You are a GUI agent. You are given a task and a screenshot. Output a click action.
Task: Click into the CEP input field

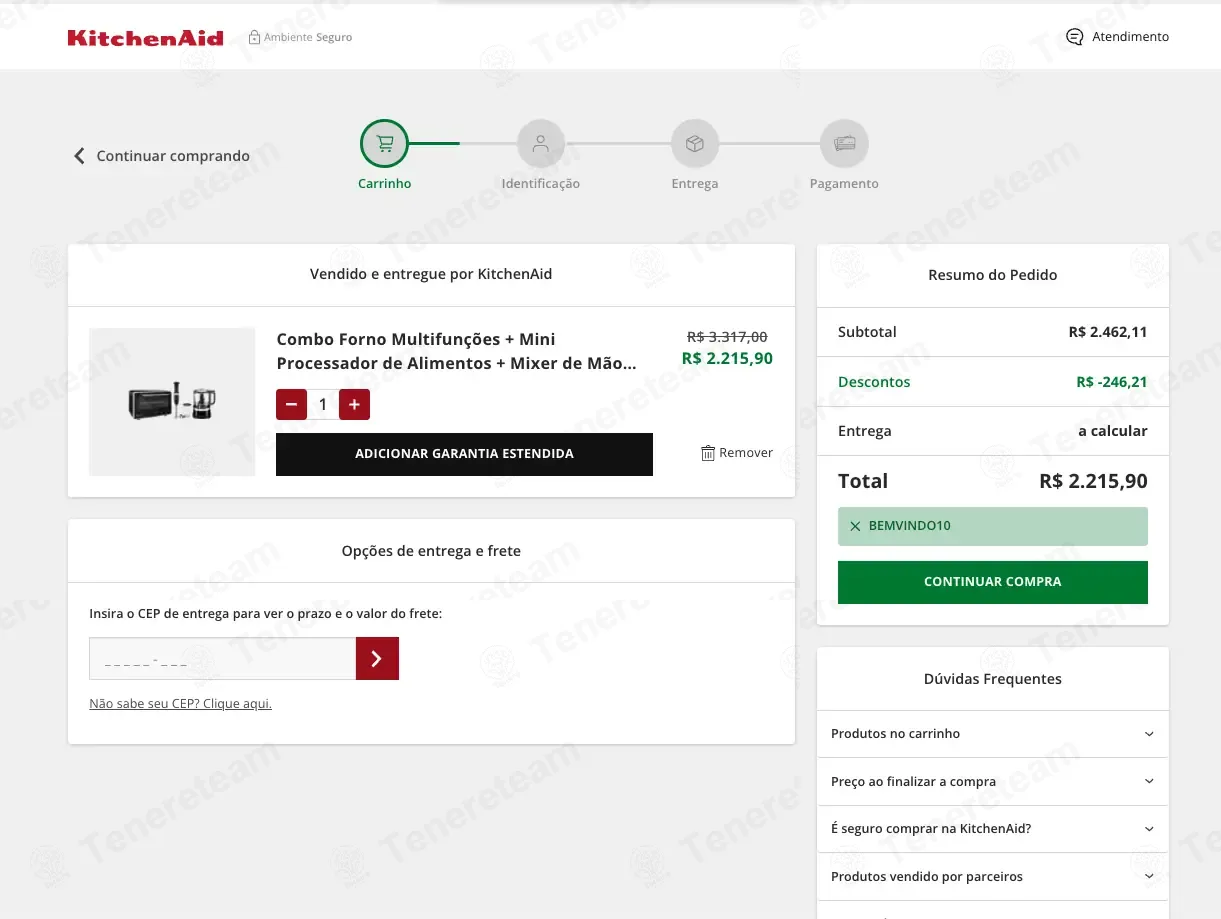click(x=222, y=658)
